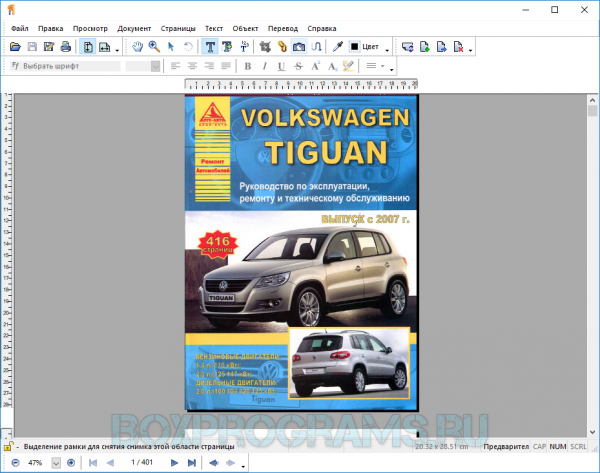Open the Перевод menu

pyautogui.click(x=283, y=28)
